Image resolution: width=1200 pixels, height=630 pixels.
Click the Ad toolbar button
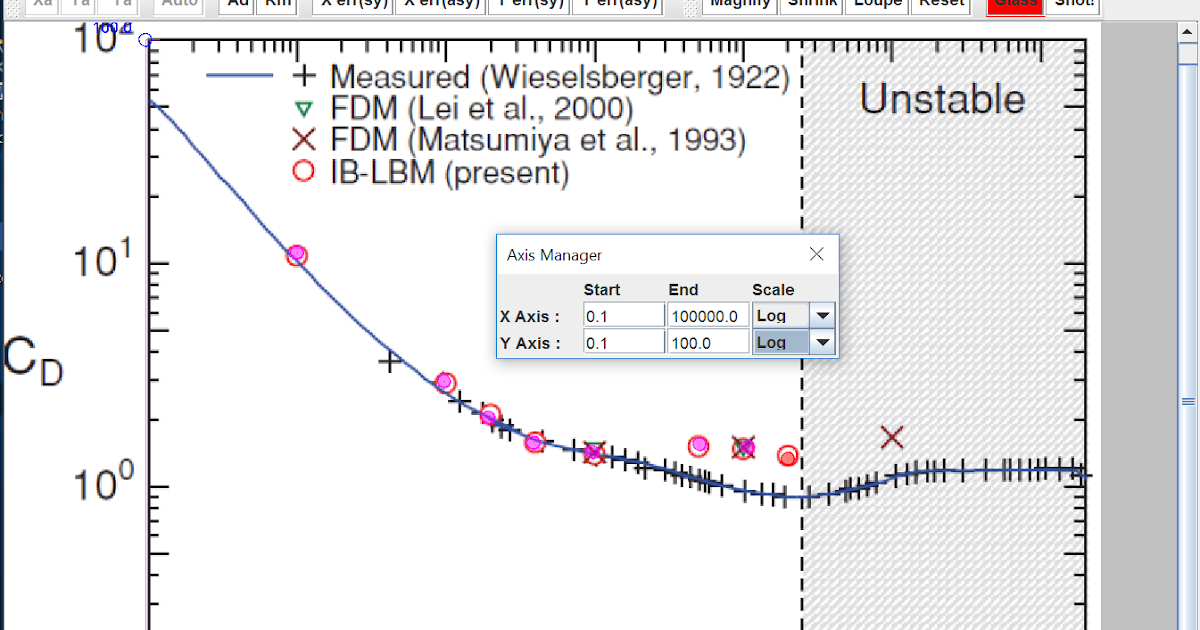pyautogui.click(x=235, y=4)
